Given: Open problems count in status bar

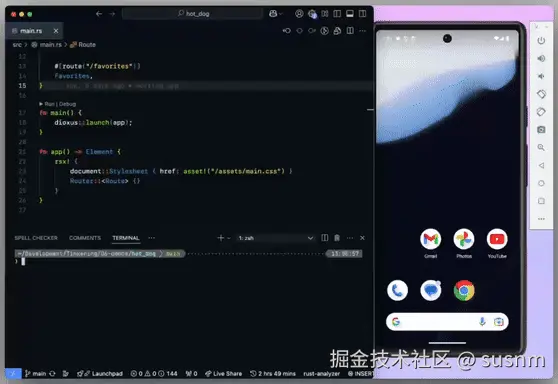Looking at the screenshot, I should pyautogui.click(x=154, y=374).
